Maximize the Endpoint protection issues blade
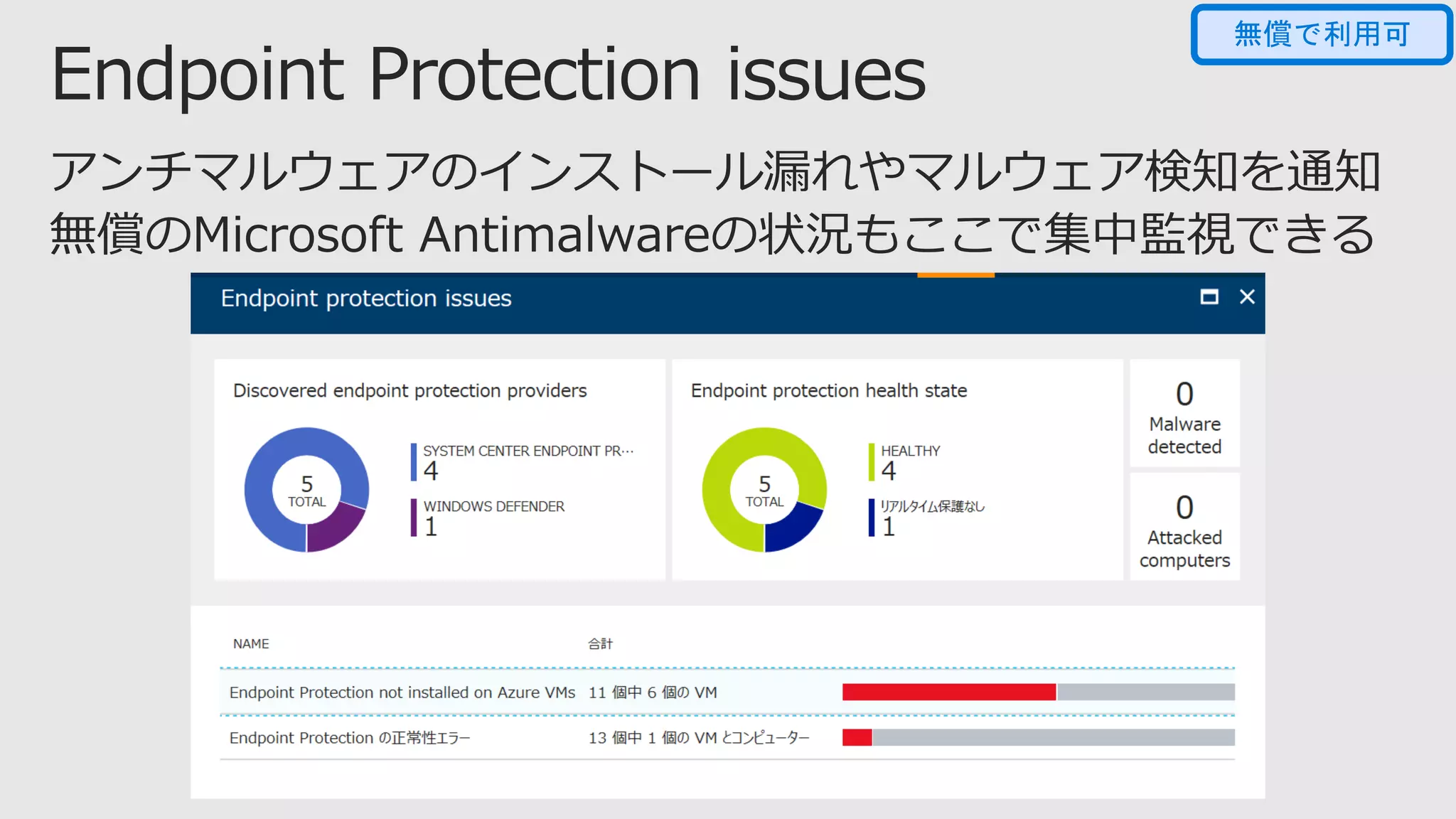 point(1209,297)
